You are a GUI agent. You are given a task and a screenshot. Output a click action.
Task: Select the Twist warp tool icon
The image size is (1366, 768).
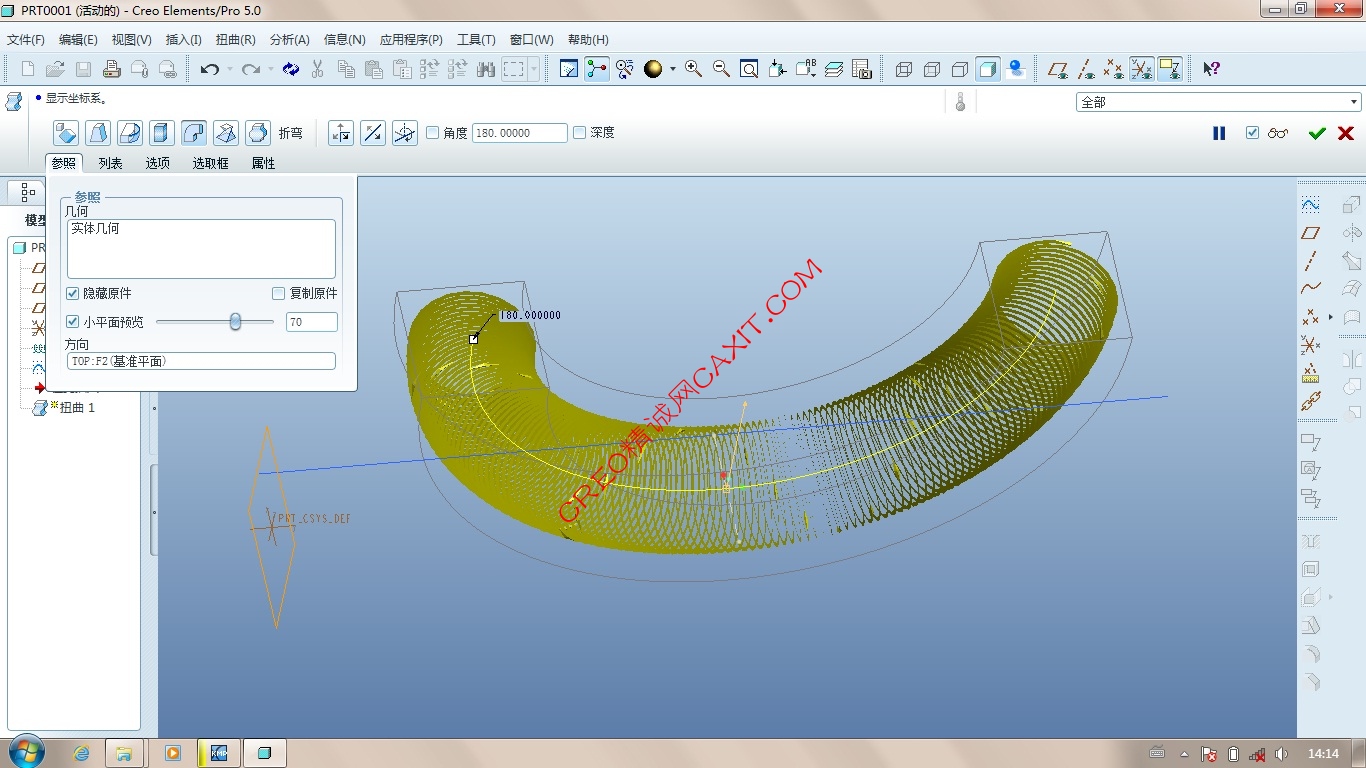[226, 132]
